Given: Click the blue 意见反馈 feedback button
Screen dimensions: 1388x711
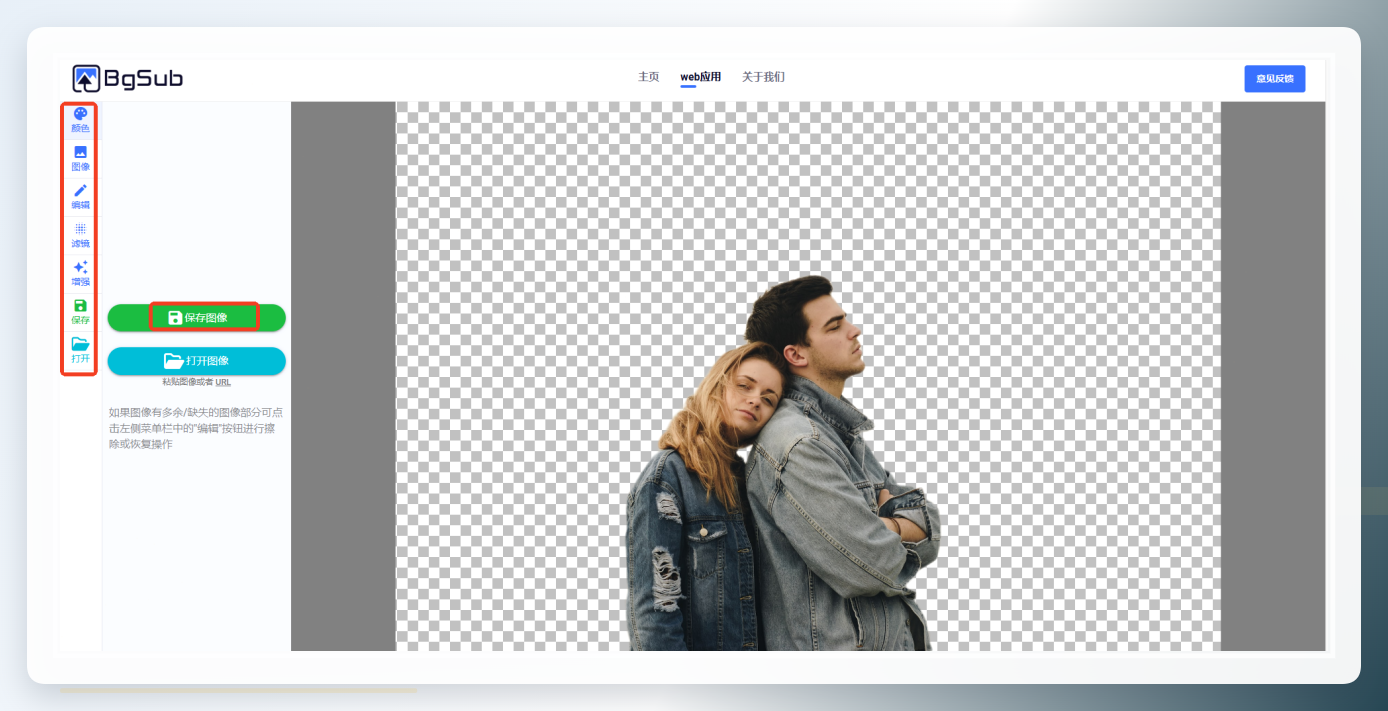Looking at the screenshot, I should pyautogui.click(x=1275, y=79).
